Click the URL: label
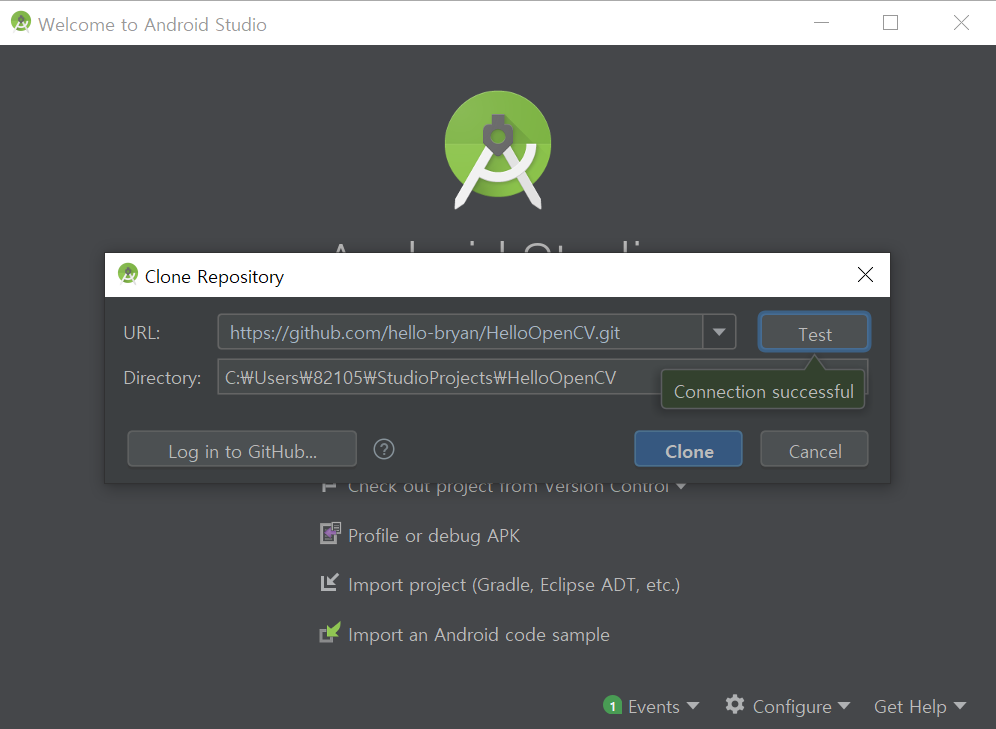The height and width of the screenshot is (729, 996). (x=142, y=332)
